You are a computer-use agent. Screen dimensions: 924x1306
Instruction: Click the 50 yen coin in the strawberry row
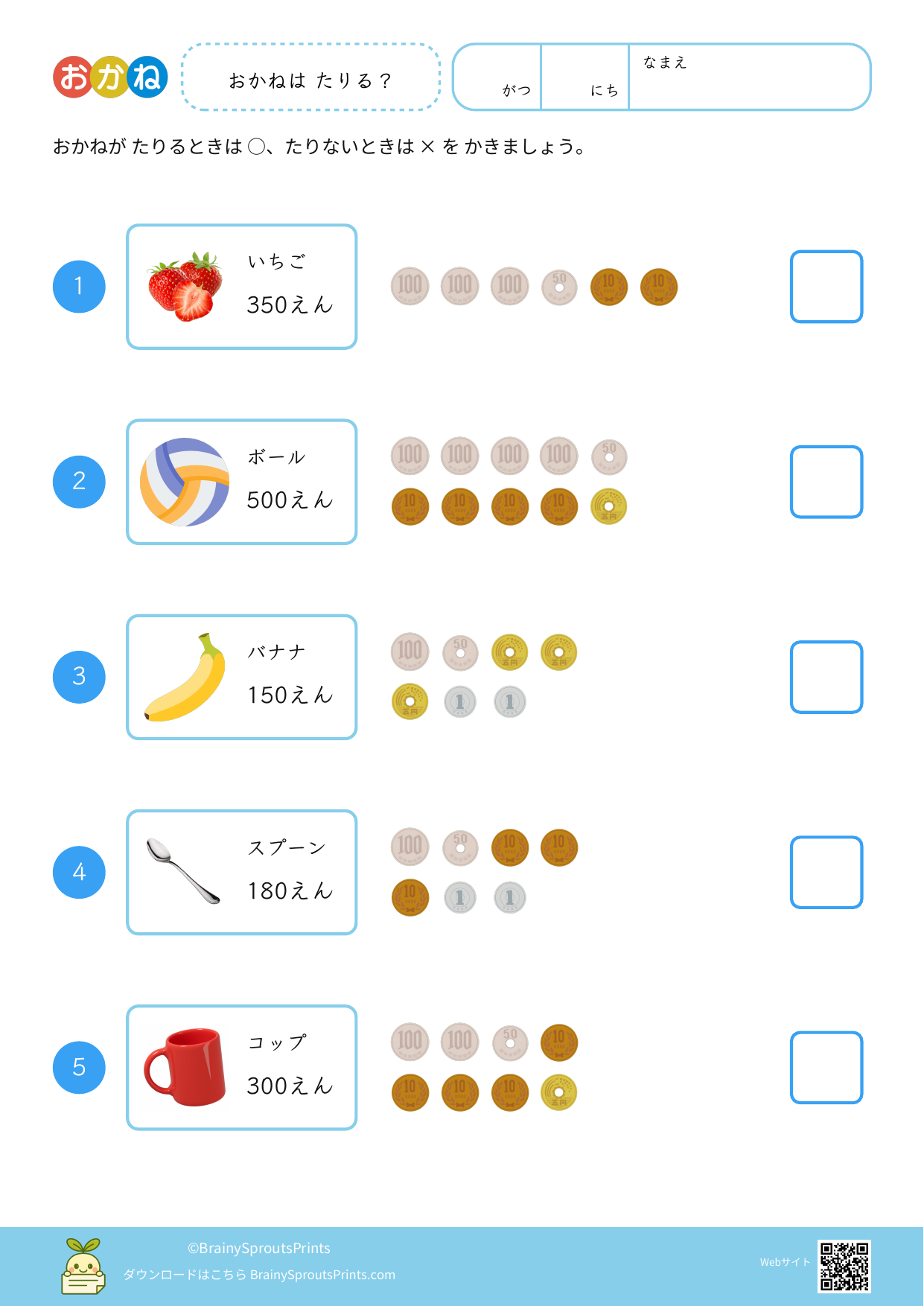point(559,287)
